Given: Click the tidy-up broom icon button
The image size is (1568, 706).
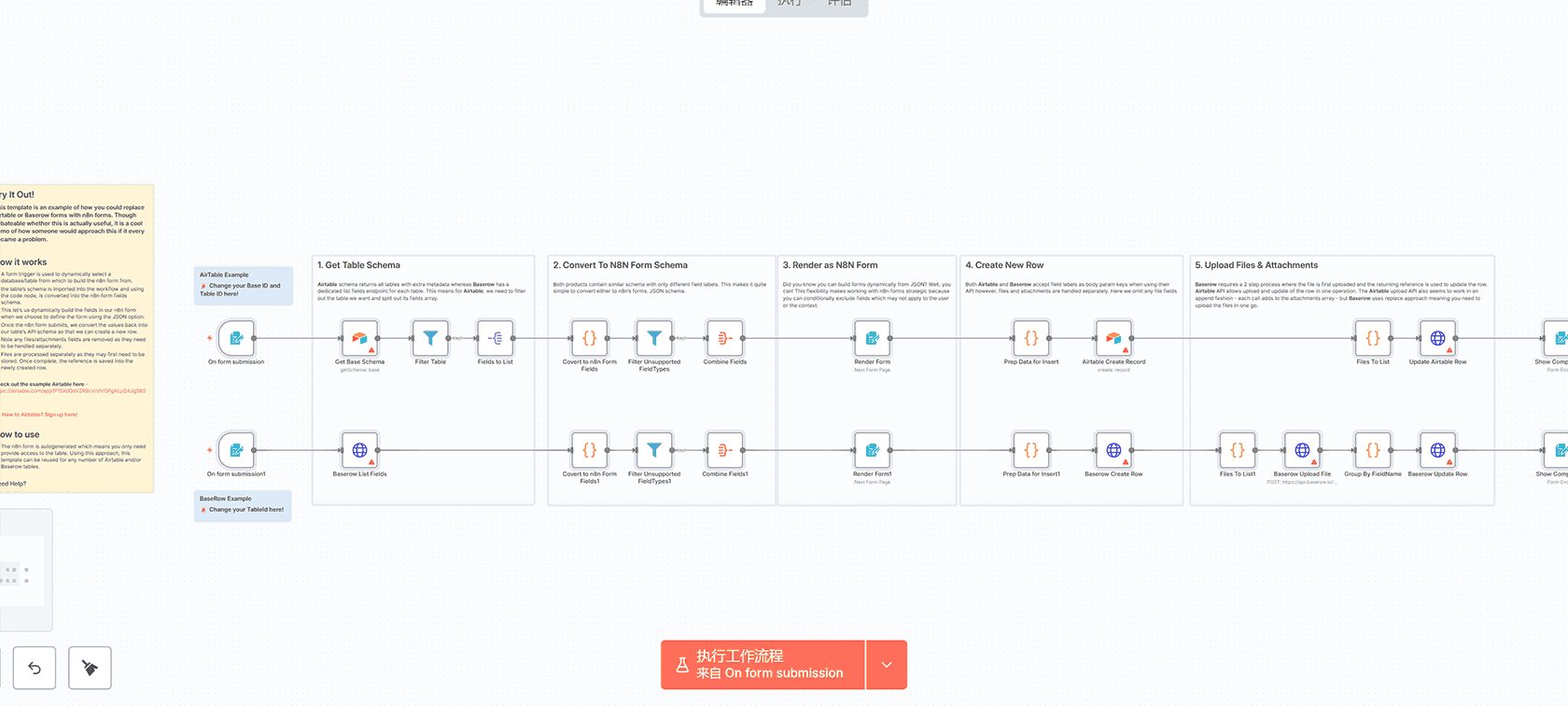Looking at the screenshot, I should click(90, 668).
